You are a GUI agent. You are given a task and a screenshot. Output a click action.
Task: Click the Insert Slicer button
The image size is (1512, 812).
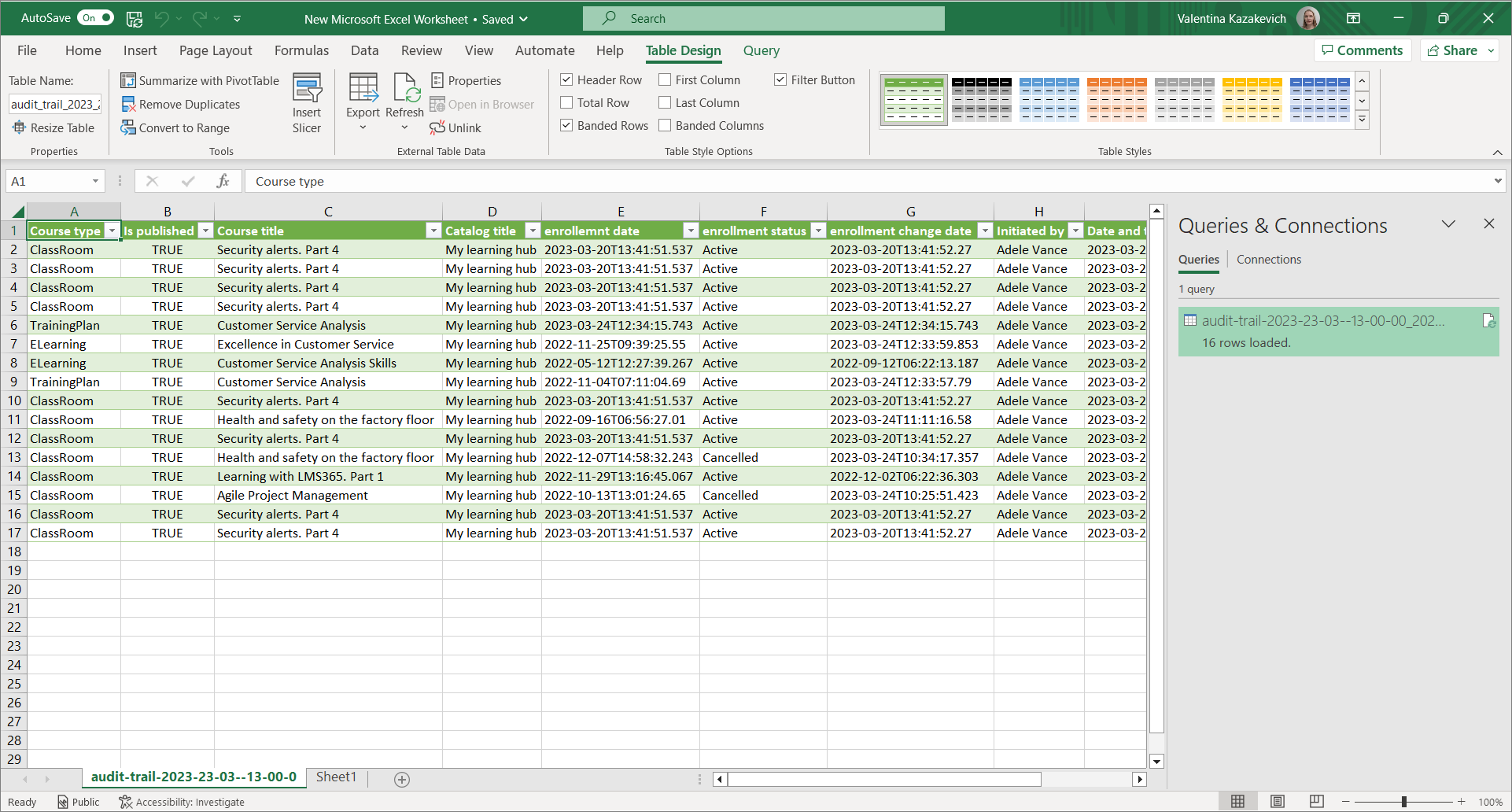(x=306, y=103)
